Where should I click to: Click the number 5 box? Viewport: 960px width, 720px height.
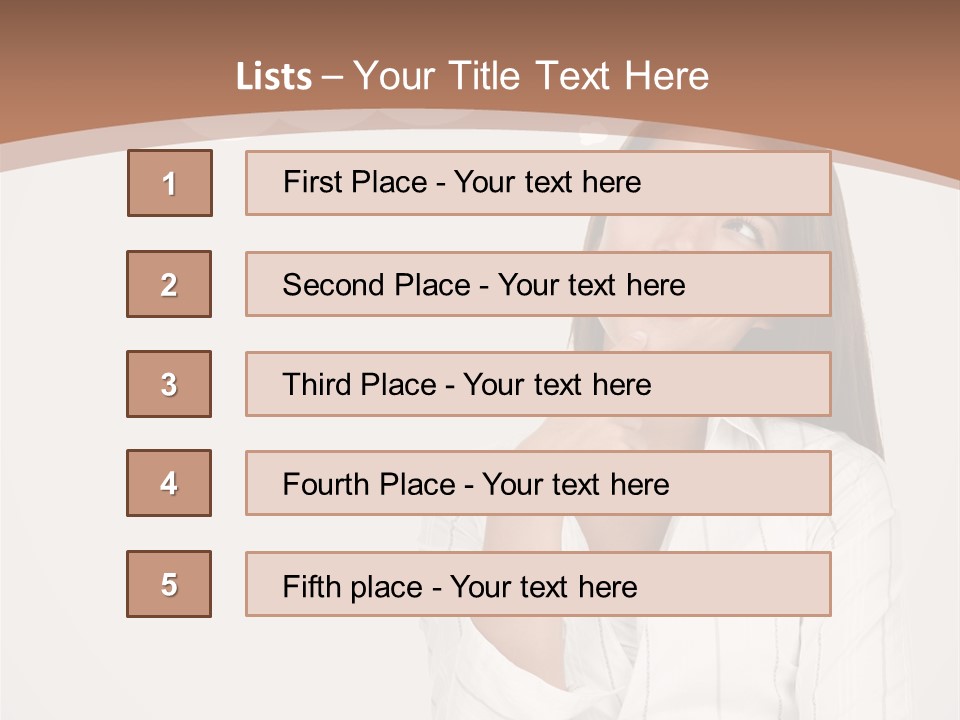[169, 584]
